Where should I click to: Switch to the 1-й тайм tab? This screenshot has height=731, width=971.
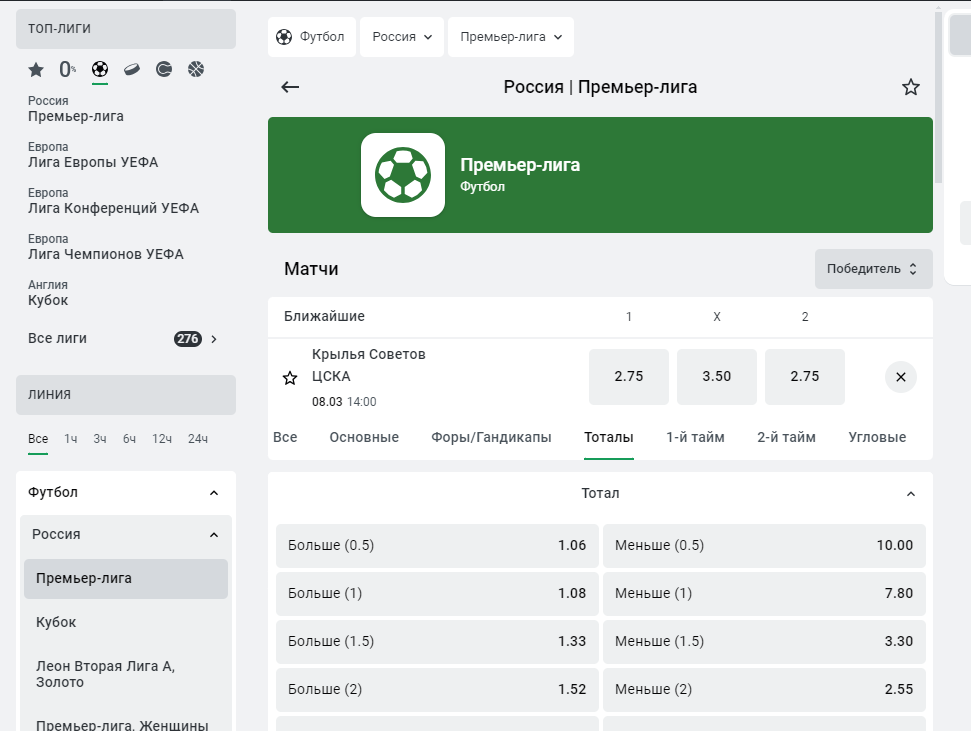pos(695,437)
